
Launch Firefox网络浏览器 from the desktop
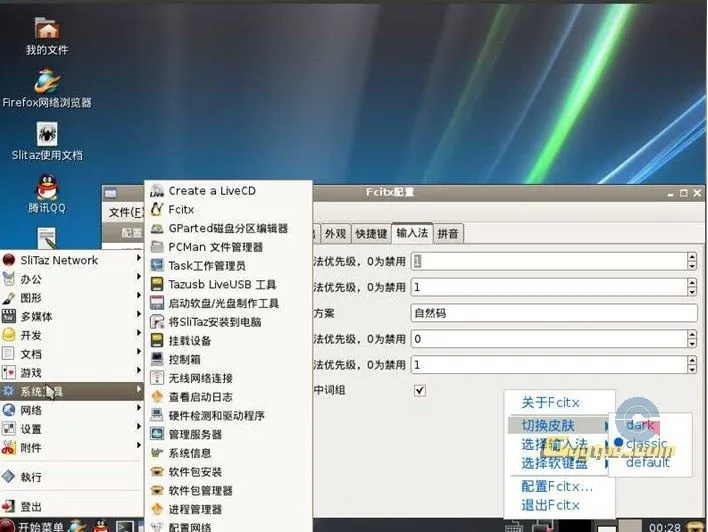pos(47,89)
